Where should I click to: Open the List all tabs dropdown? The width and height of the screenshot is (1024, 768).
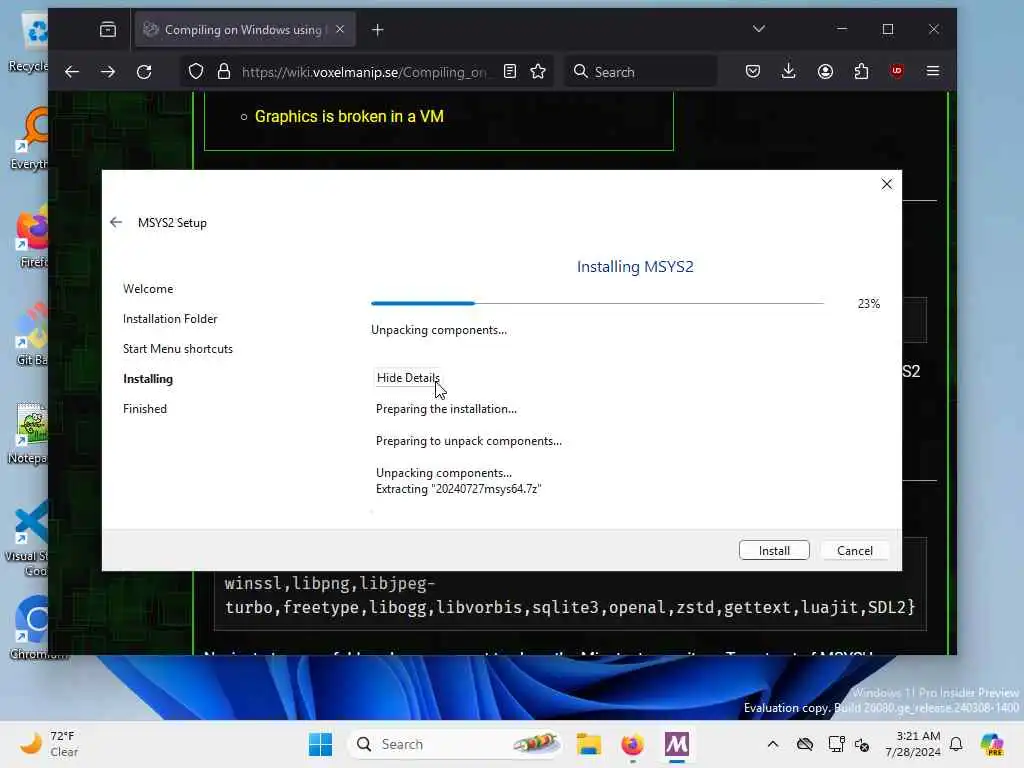758,29
